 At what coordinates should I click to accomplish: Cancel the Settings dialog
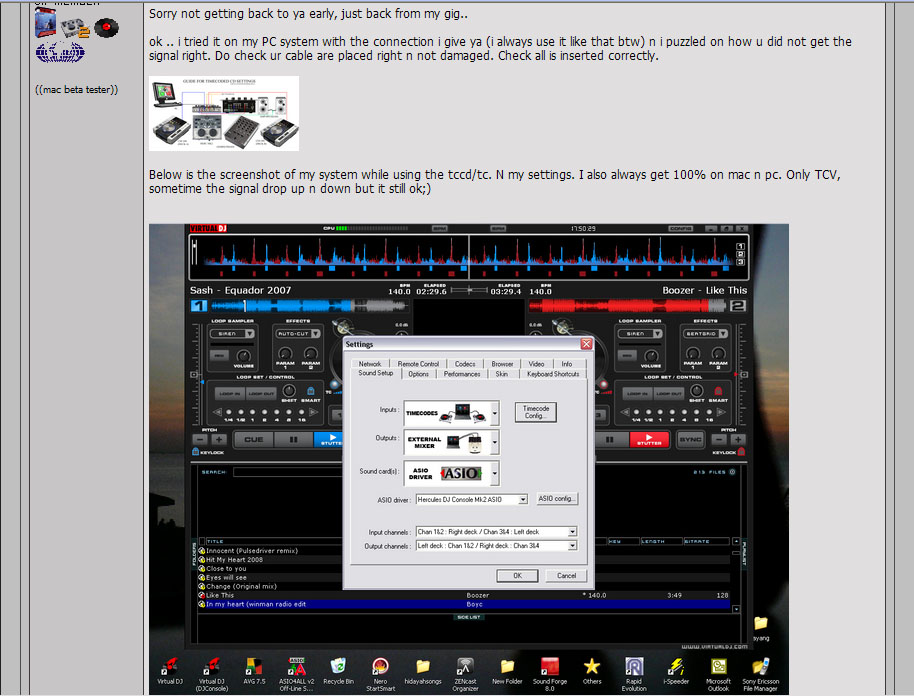point(566,575)
